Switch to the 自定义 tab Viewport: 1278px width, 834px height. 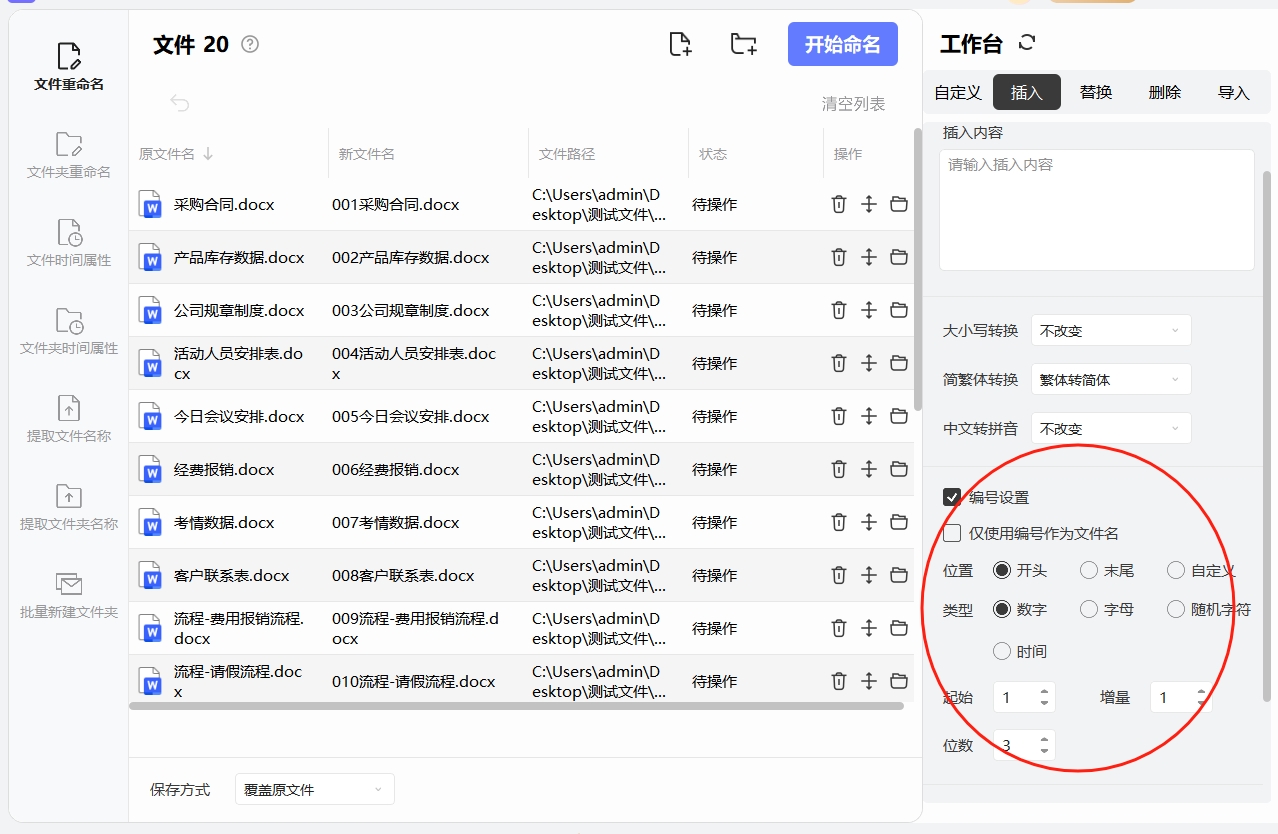958,92
